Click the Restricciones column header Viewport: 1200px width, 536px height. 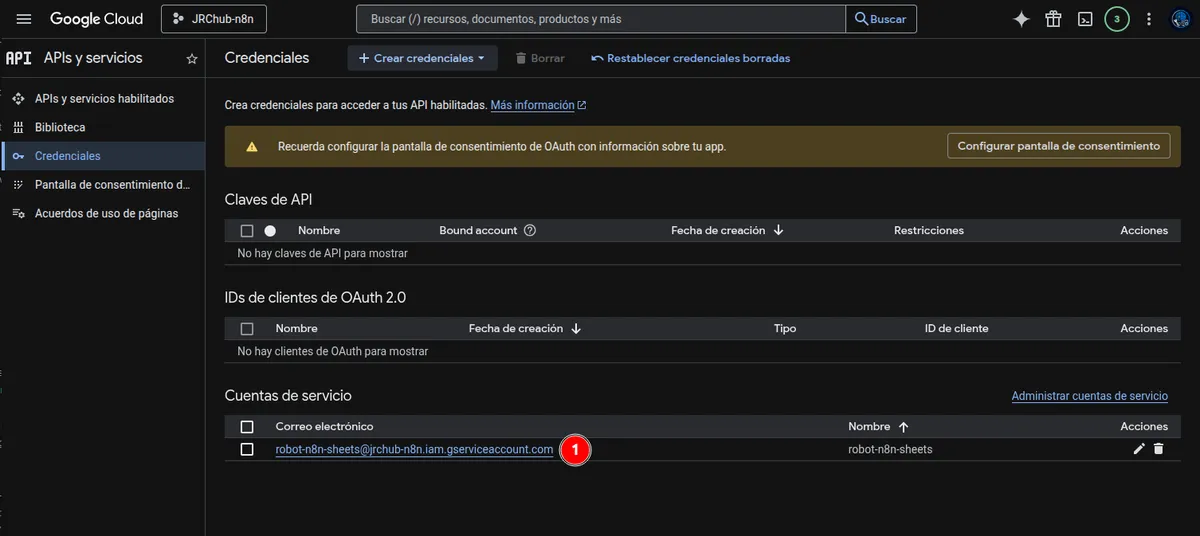928,230
